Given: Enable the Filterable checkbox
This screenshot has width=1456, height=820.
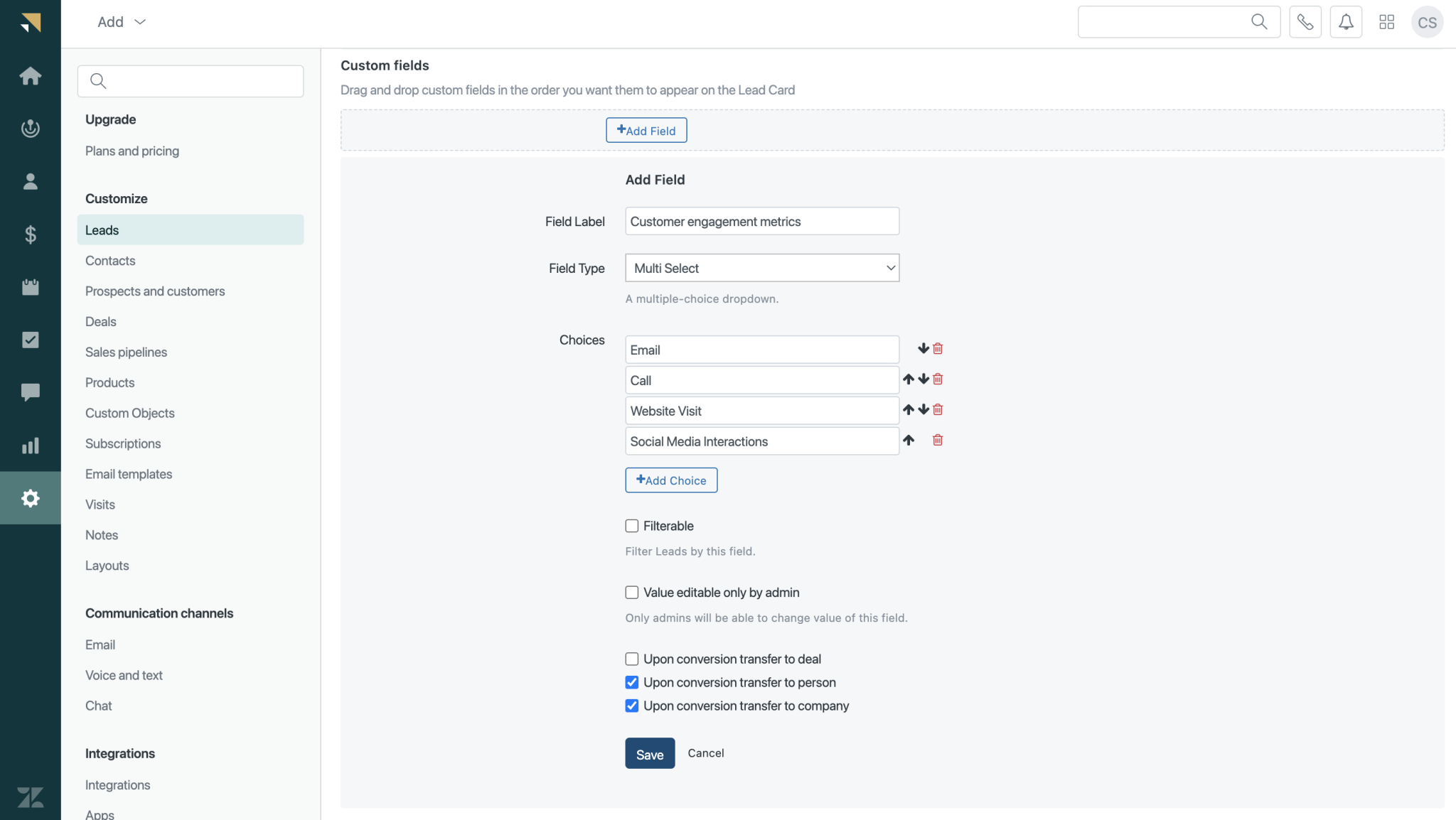Looking at the screenshot, I should (x=631, y=526).
